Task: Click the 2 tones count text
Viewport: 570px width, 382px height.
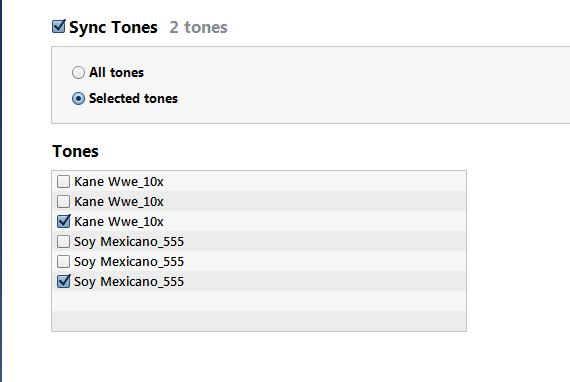Action: [198, 27]
